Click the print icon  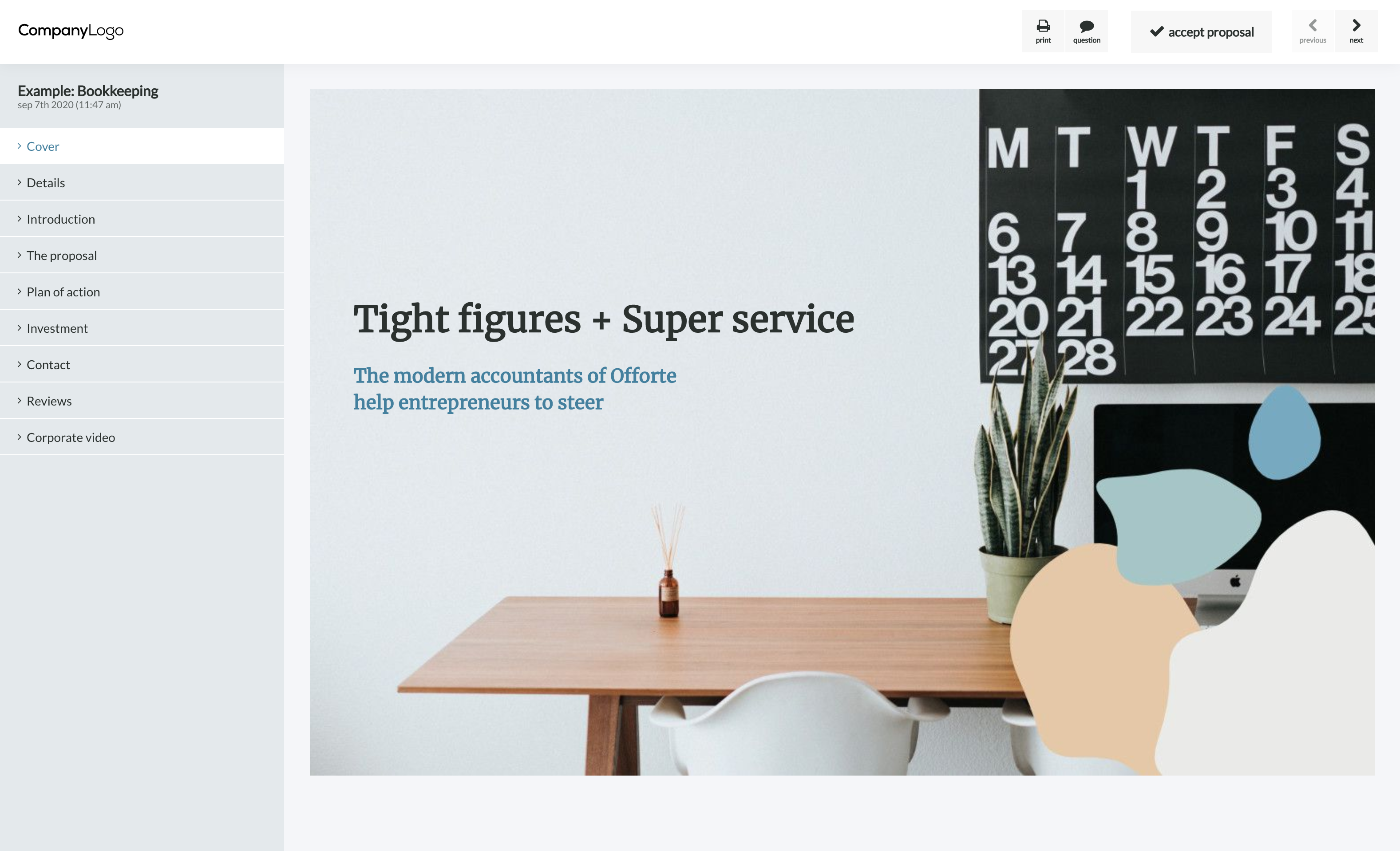[1043, 26]
